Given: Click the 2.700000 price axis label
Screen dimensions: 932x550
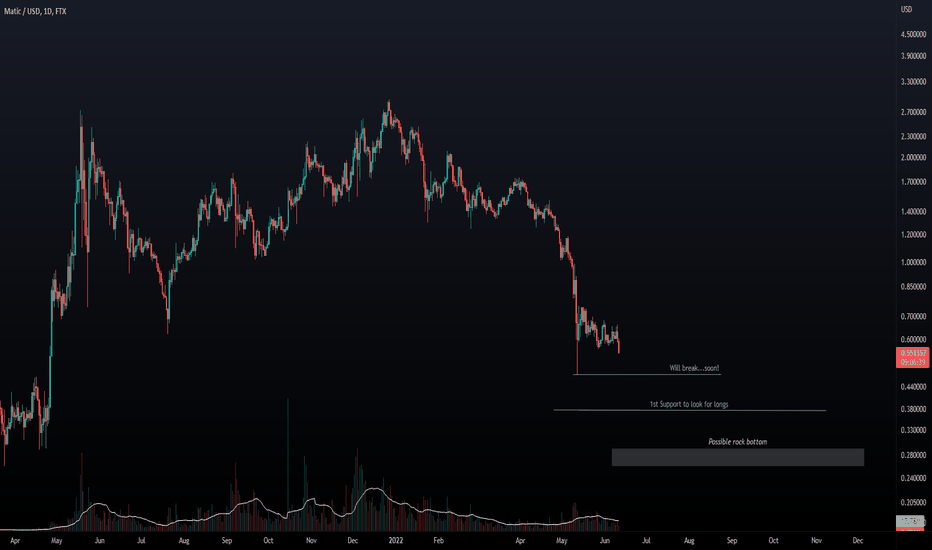Looking at the screenshot, I should point(913,112).
